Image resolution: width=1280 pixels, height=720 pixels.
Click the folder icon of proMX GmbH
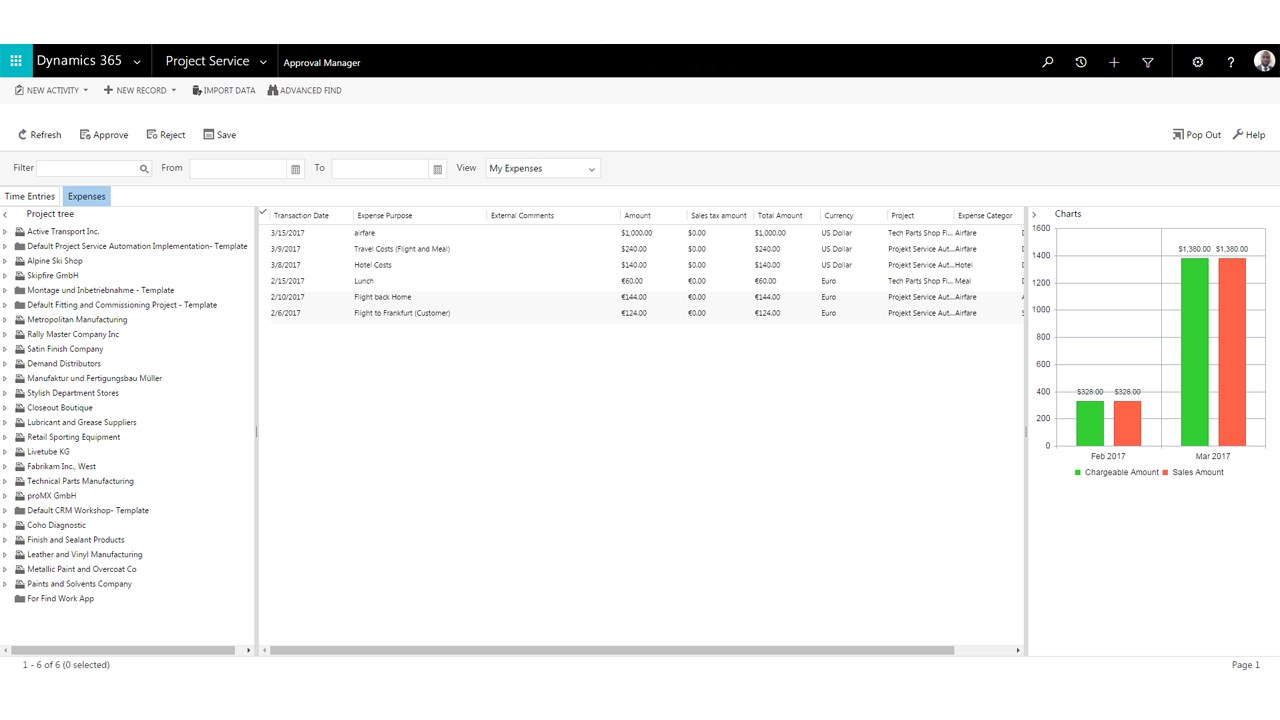(20, 496)
